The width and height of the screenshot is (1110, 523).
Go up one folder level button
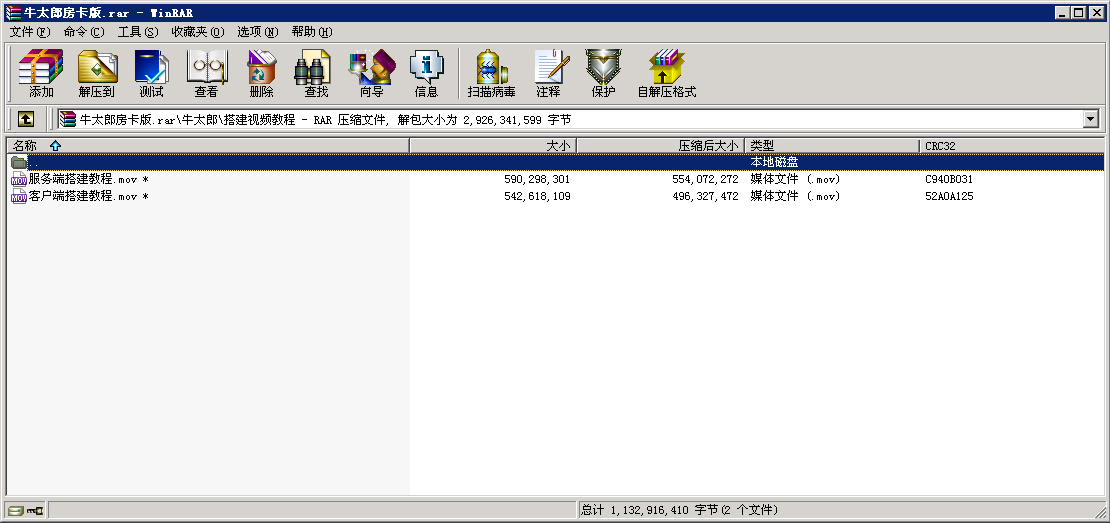[x=26, y=119]
